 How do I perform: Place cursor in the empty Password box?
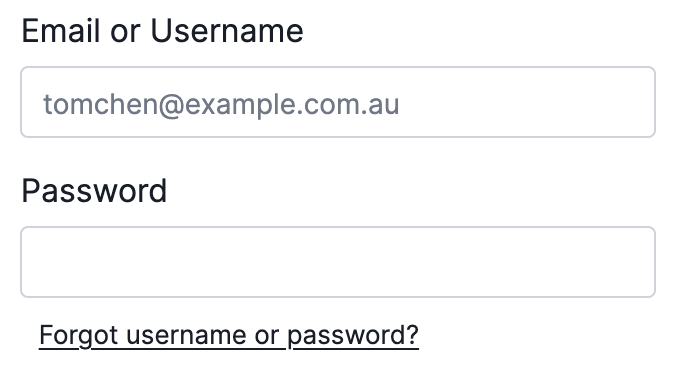[x=338, y=262]
